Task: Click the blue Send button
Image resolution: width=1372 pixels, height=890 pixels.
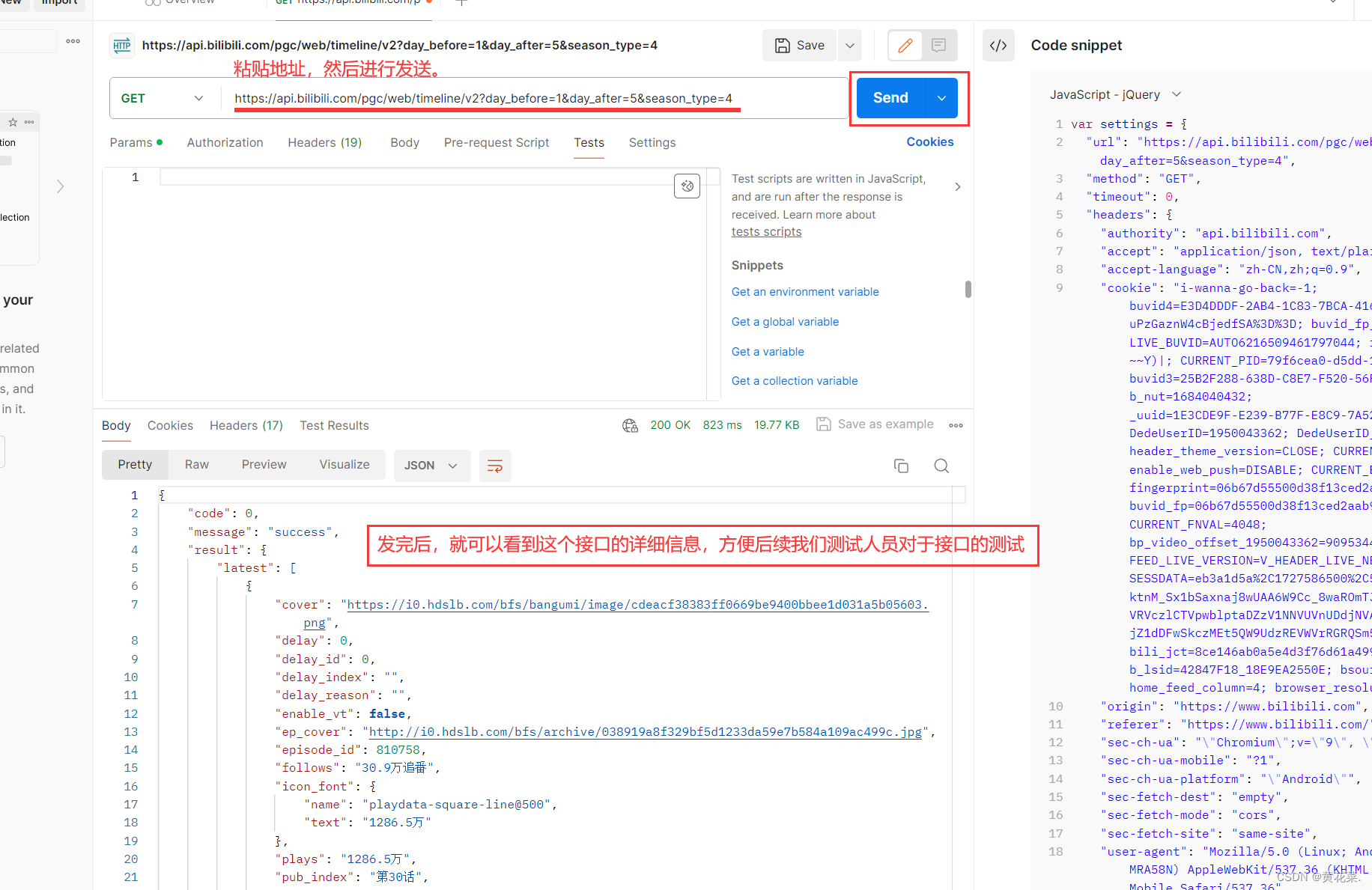Action: [x=890, y=98]
